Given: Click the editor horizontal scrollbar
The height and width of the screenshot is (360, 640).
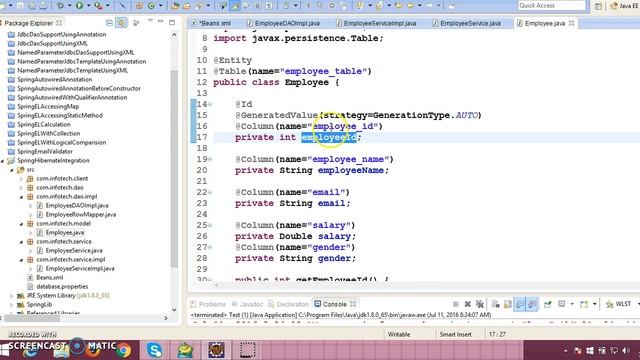Looking at the screenshot, I should [426, 285].
